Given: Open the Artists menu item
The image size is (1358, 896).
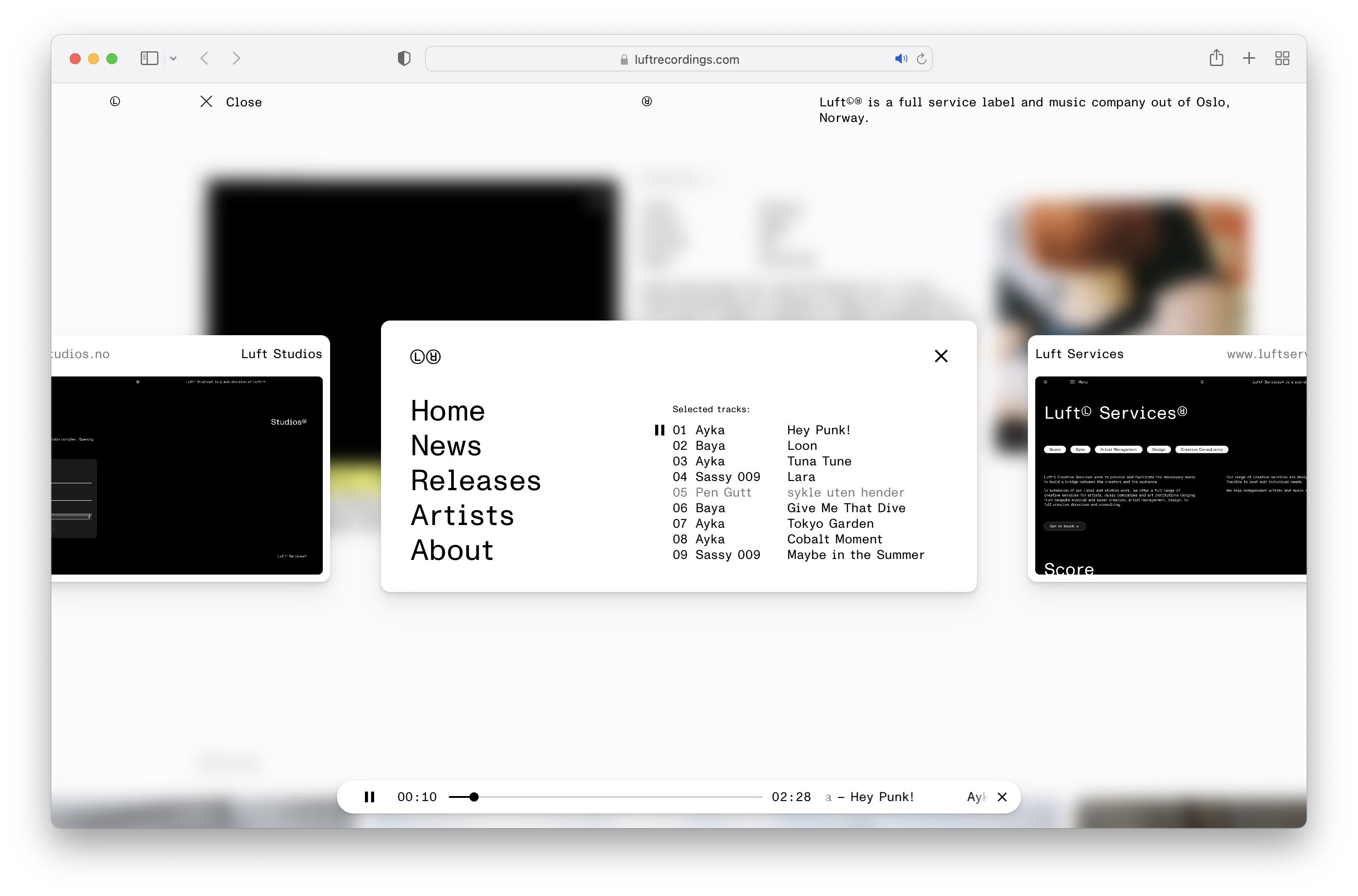Looking at the screenshot, I should pos(462,515).
